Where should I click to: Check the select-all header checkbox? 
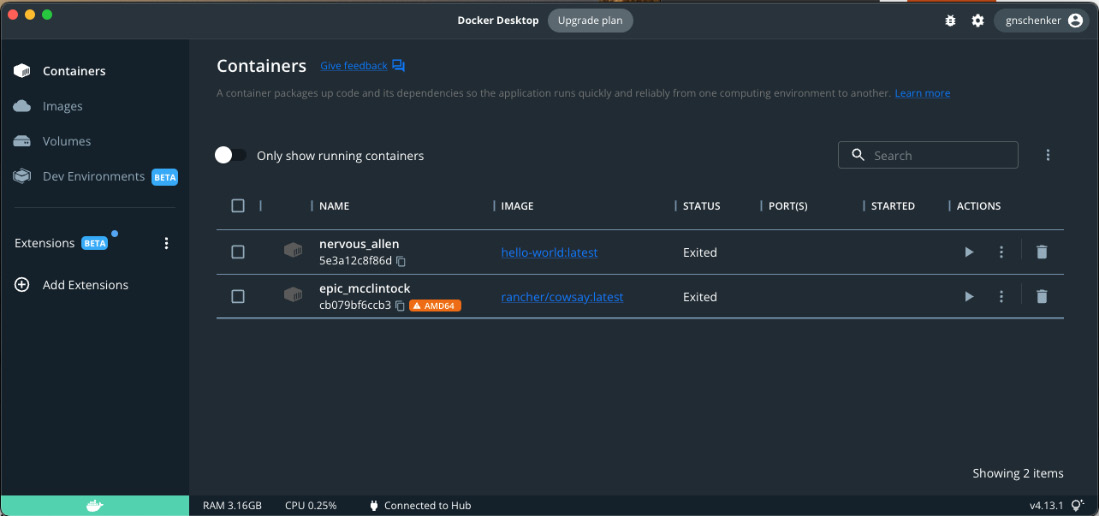tap(238, 205)
